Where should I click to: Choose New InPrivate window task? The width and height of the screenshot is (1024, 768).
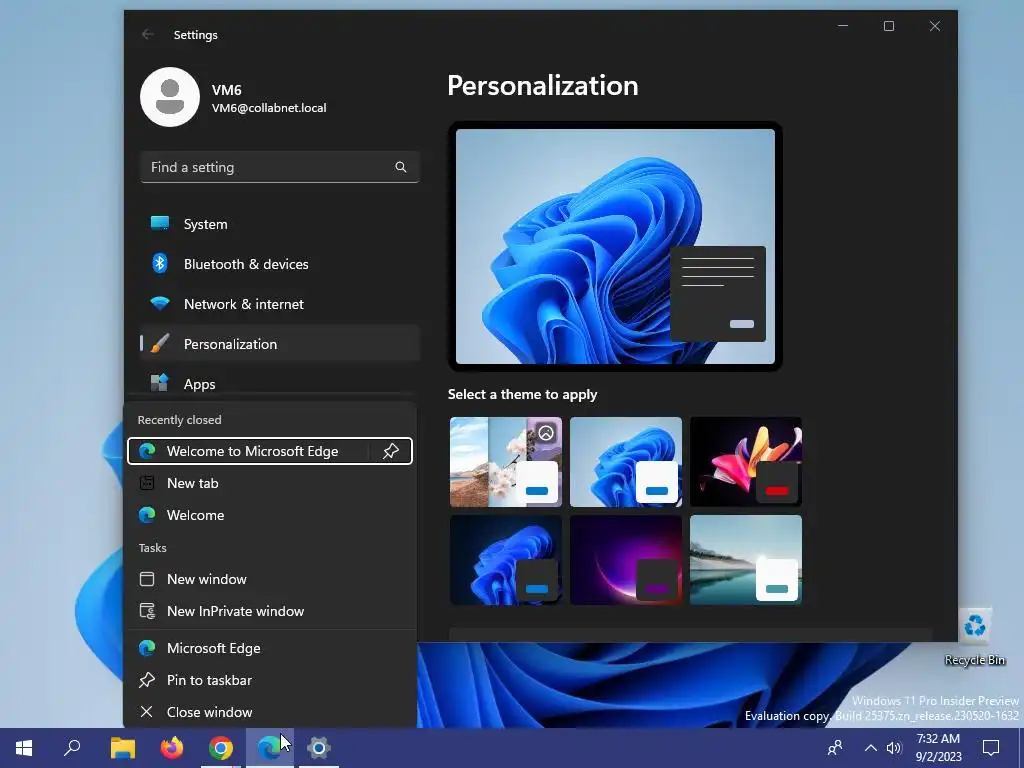(270, 611)
